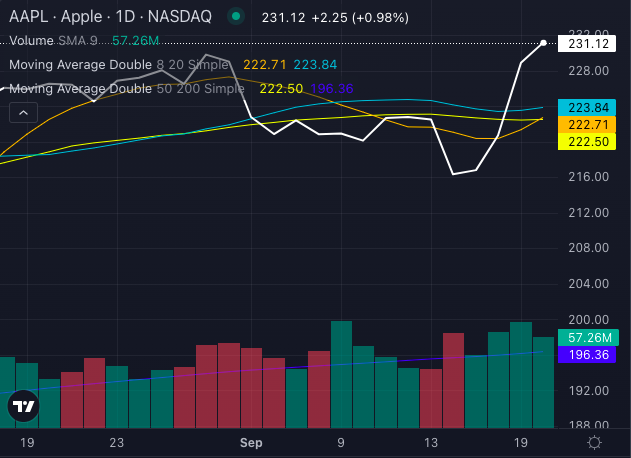Click the orange 222.71 price tag
This screenshot has width=631, height=458.
point(589,125)
